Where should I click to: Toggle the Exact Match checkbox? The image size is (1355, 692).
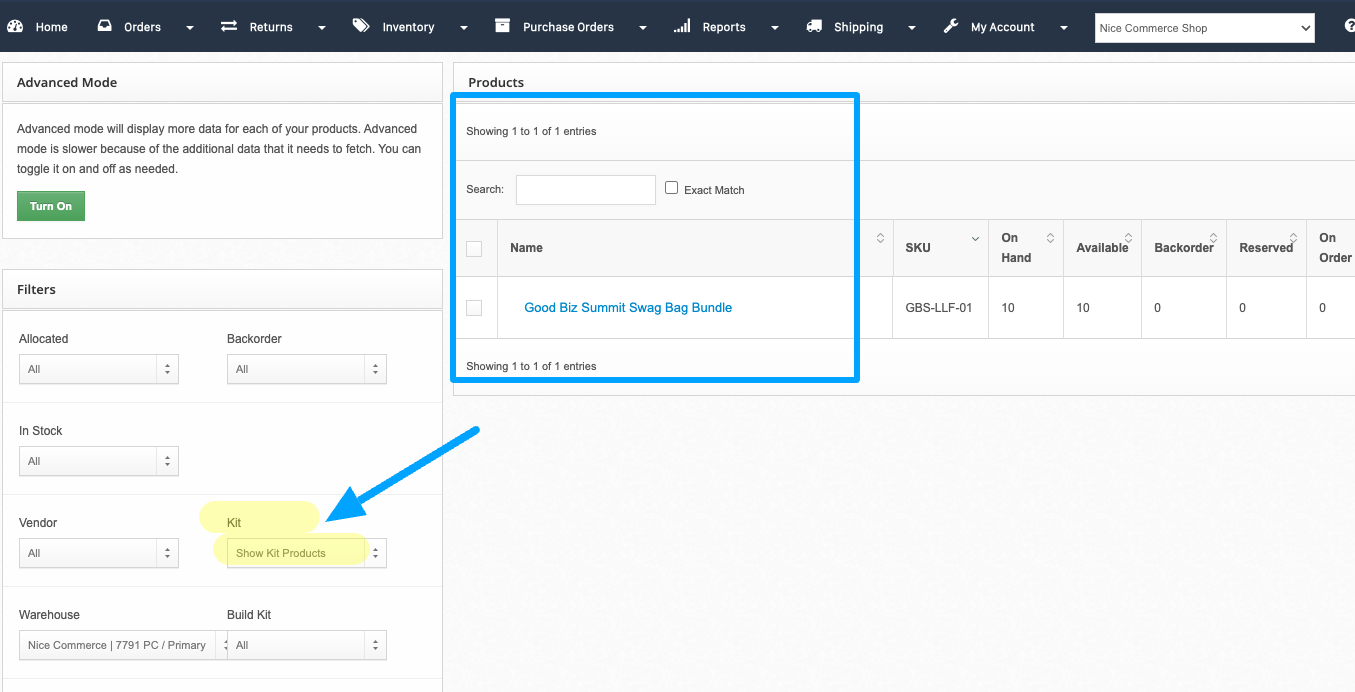671,188
